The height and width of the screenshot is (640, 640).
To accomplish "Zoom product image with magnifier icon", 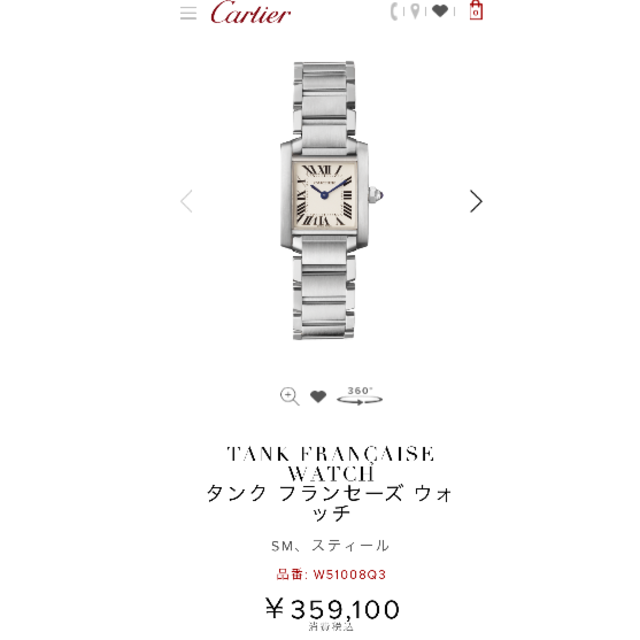I will [289, 396].
